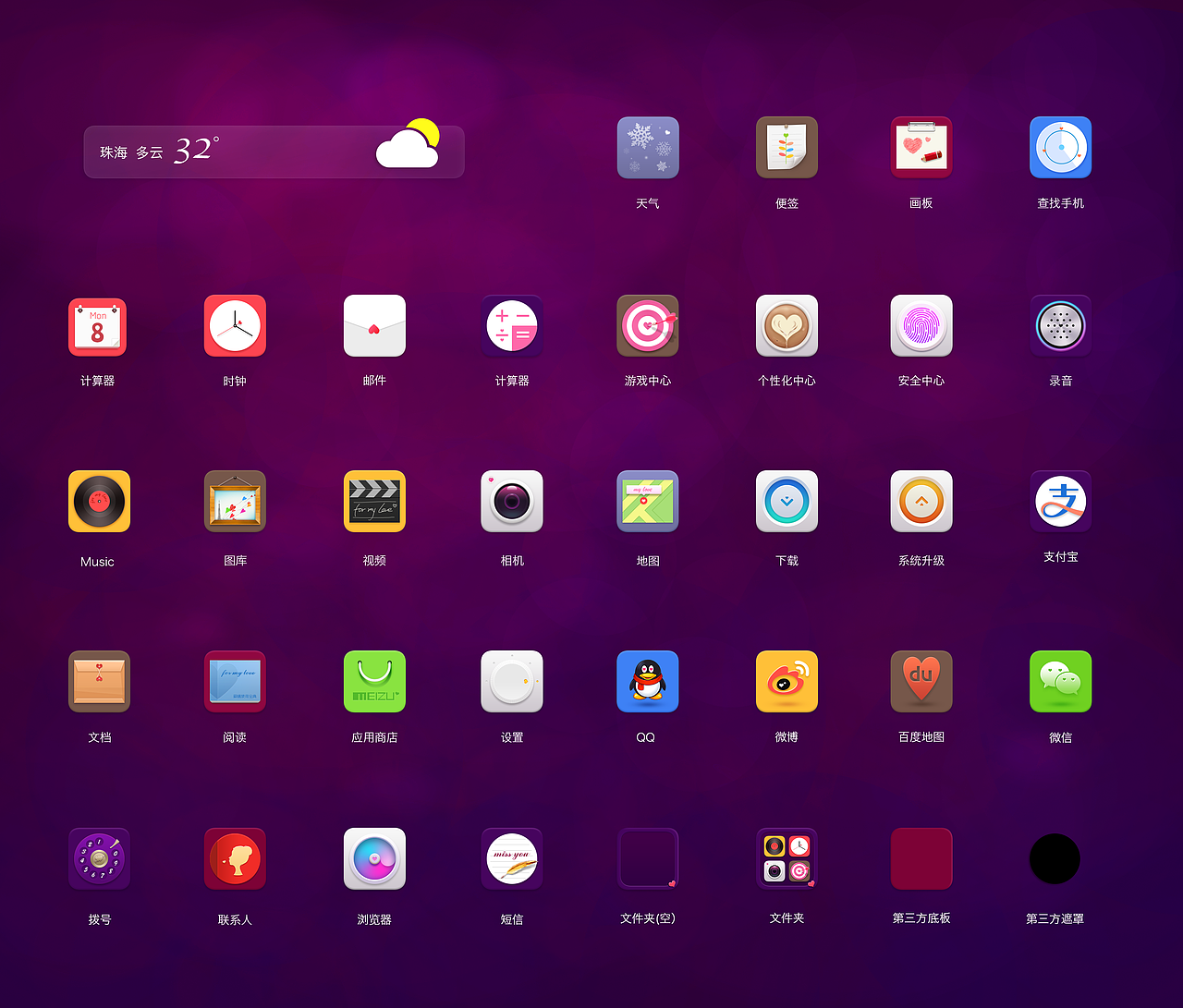Screen dimensions: 1183x1008
Task: Launch the 录音 recorder icon
Action: 1061,326
